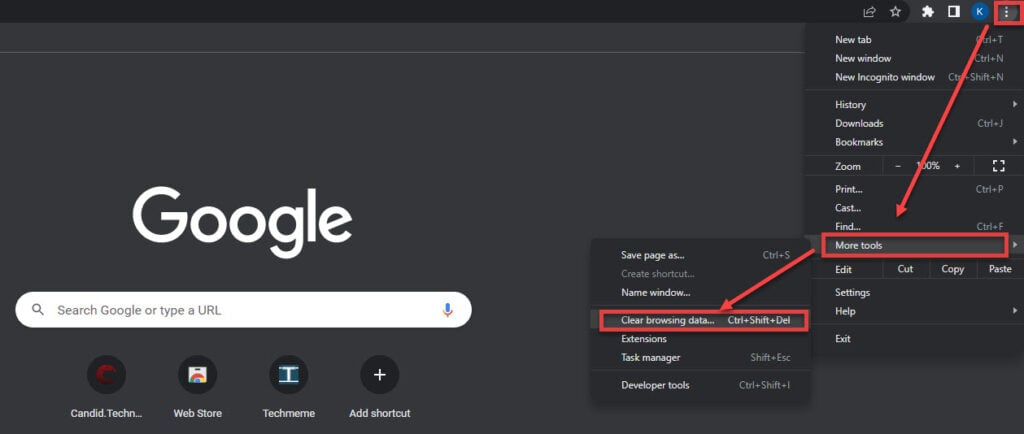
Task: Click the voice search microphone icon
Action: 447,310
